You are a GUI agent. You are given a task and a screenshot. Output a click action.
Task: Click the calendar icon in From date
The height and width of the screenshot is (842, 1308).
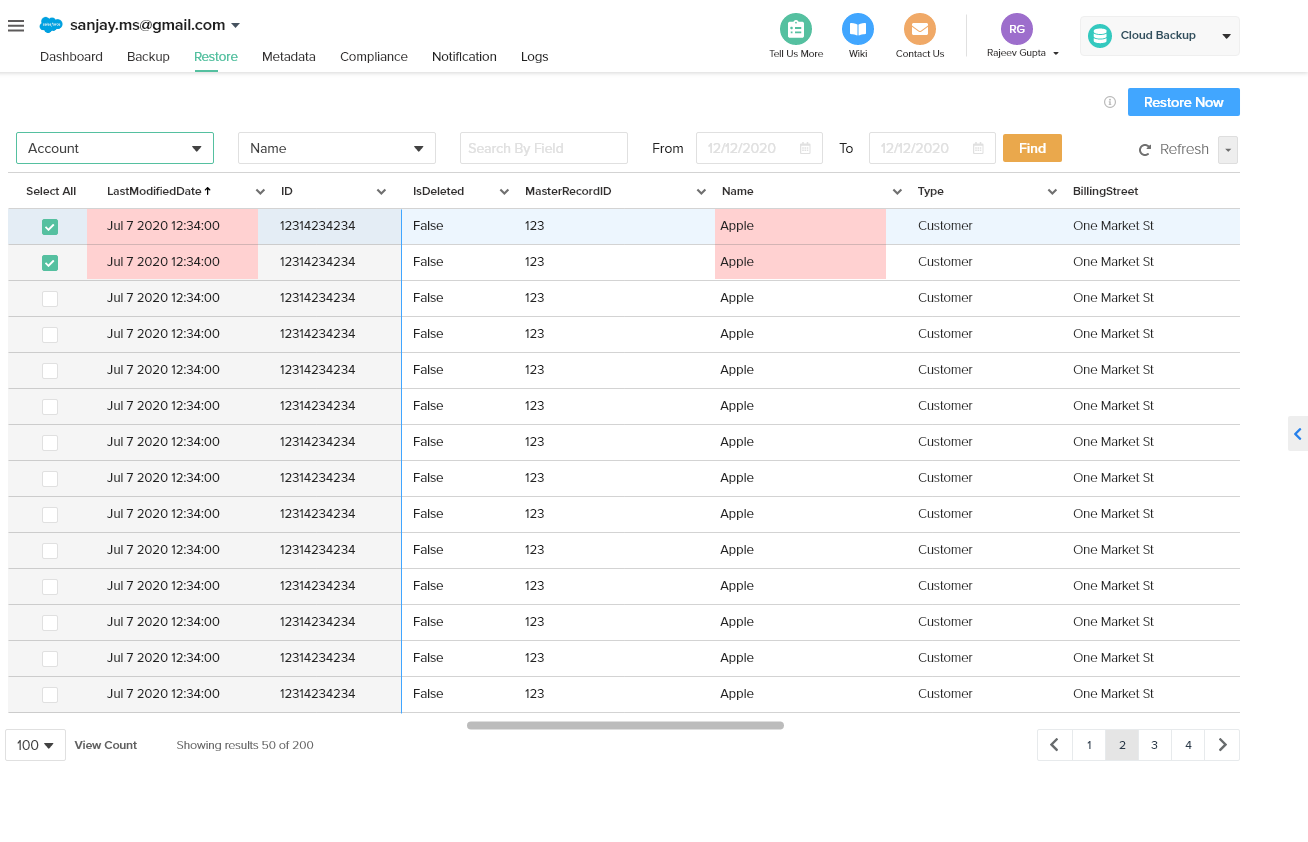pos(805,148)
